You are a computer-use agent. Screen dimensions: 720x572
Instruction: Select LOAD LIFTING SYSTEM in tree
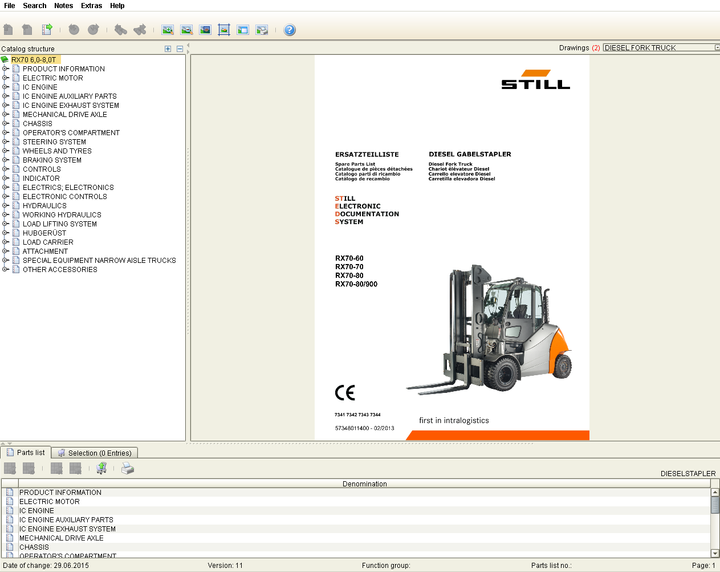tap(60, 224)
